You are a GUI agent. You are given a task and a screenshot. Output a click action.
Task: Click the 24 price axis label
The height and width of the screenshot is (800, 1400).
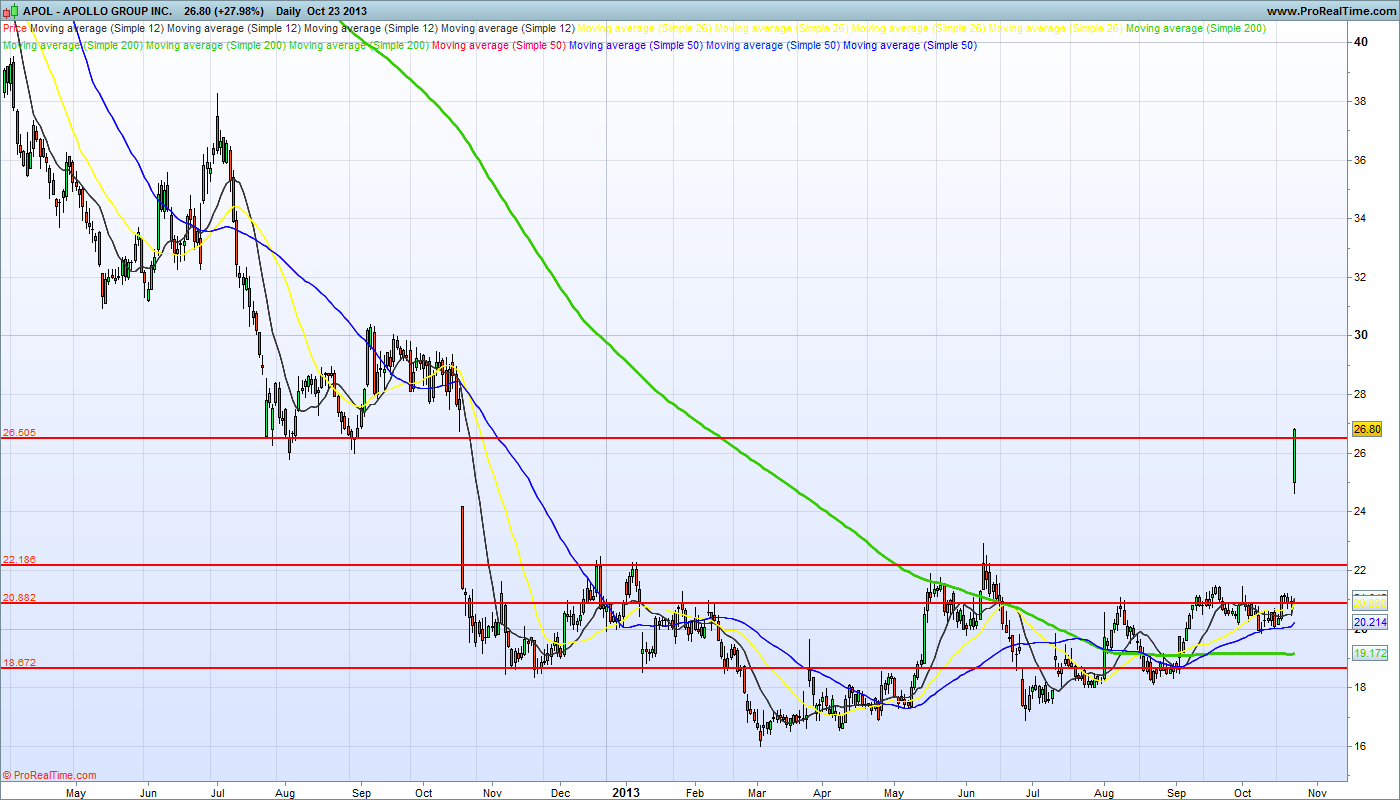click(1361, 511)
